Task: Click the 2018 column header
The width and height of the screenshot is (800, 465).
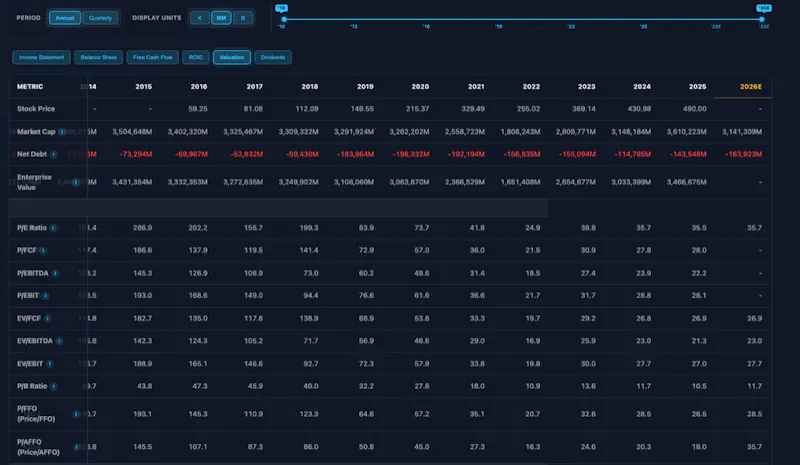Action: pos(310,87)
